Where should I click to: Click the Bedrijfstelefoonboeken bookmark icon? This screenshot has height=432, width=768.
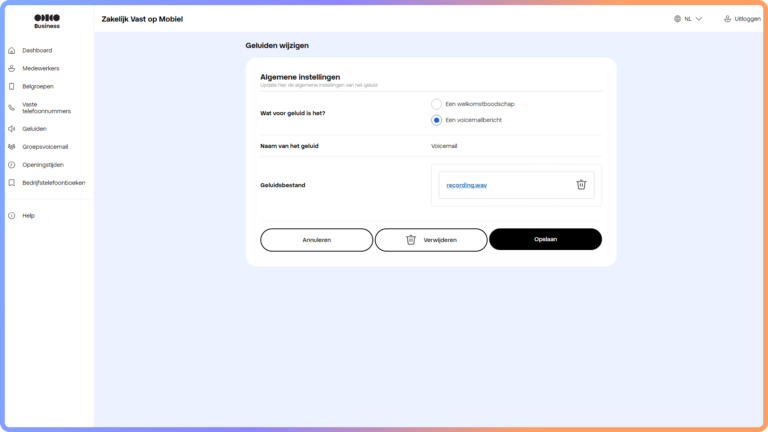(12, 183)
